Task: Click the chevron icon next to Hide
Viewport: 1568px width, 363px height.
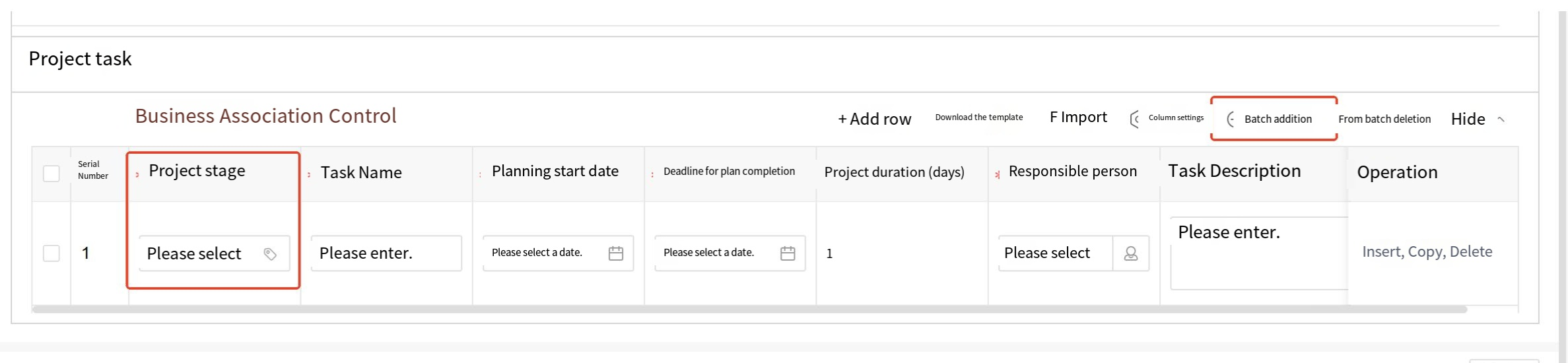Action: (x=1501, y=119)
